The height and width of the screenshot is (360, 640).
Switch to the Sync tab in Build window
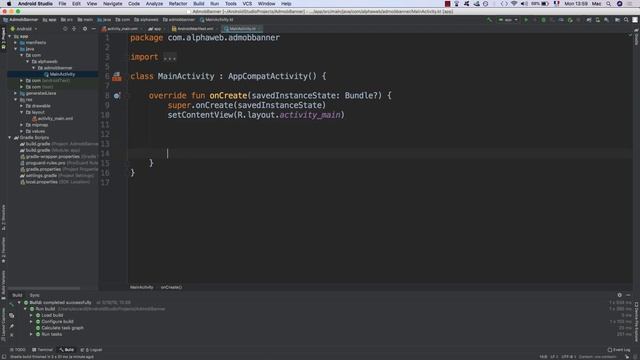[35, 295]
